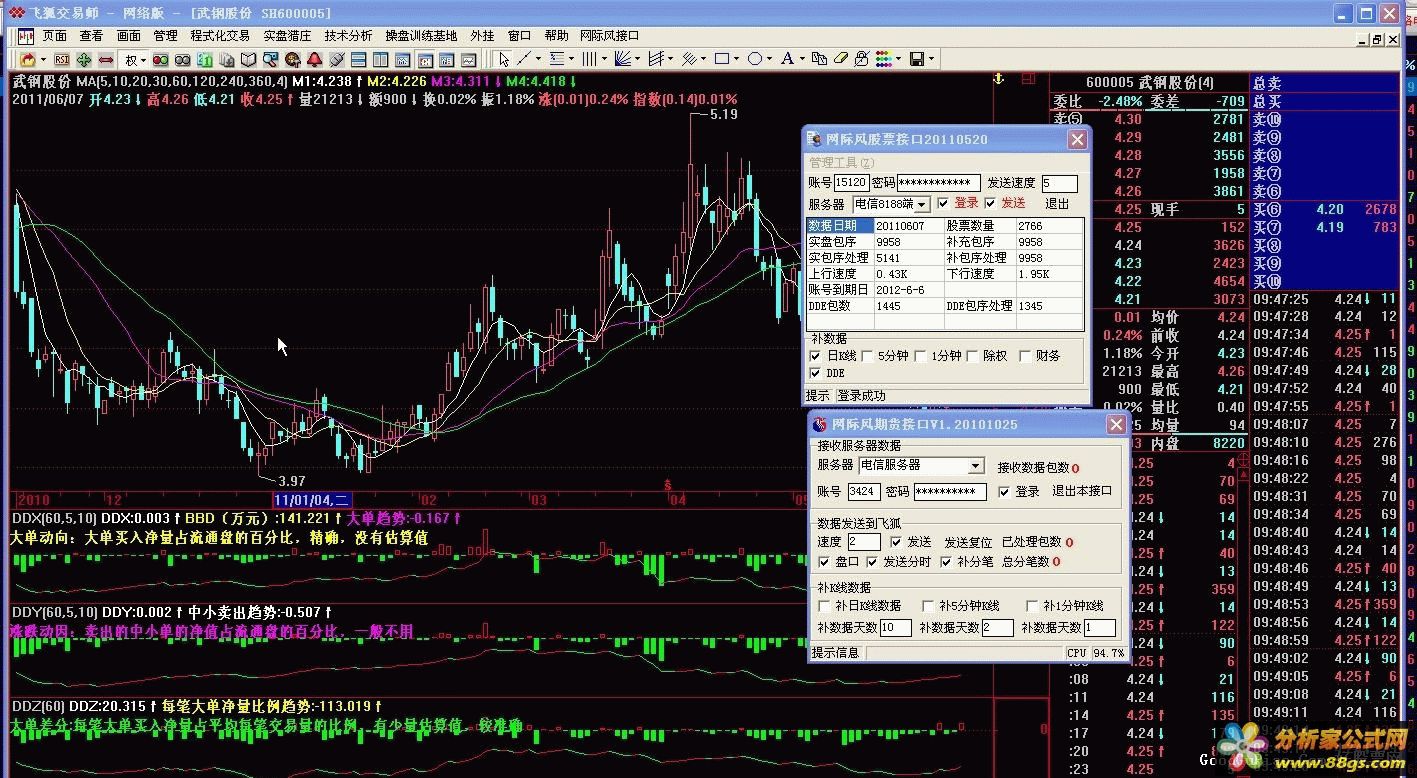This screenshot has height=778, width=1417.
Task: Select the parallel vertical lines tool
Action: tap(589, 60)
